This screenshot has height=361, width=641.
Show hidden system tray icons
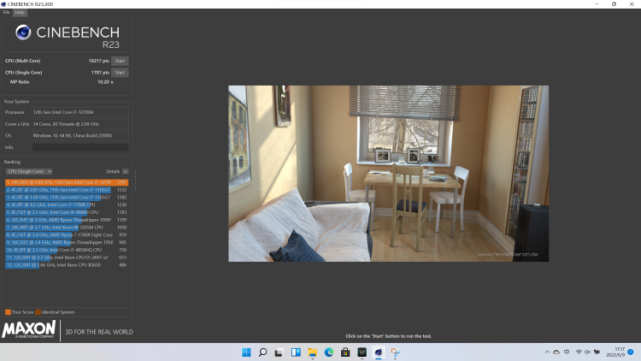click(547, 352)
